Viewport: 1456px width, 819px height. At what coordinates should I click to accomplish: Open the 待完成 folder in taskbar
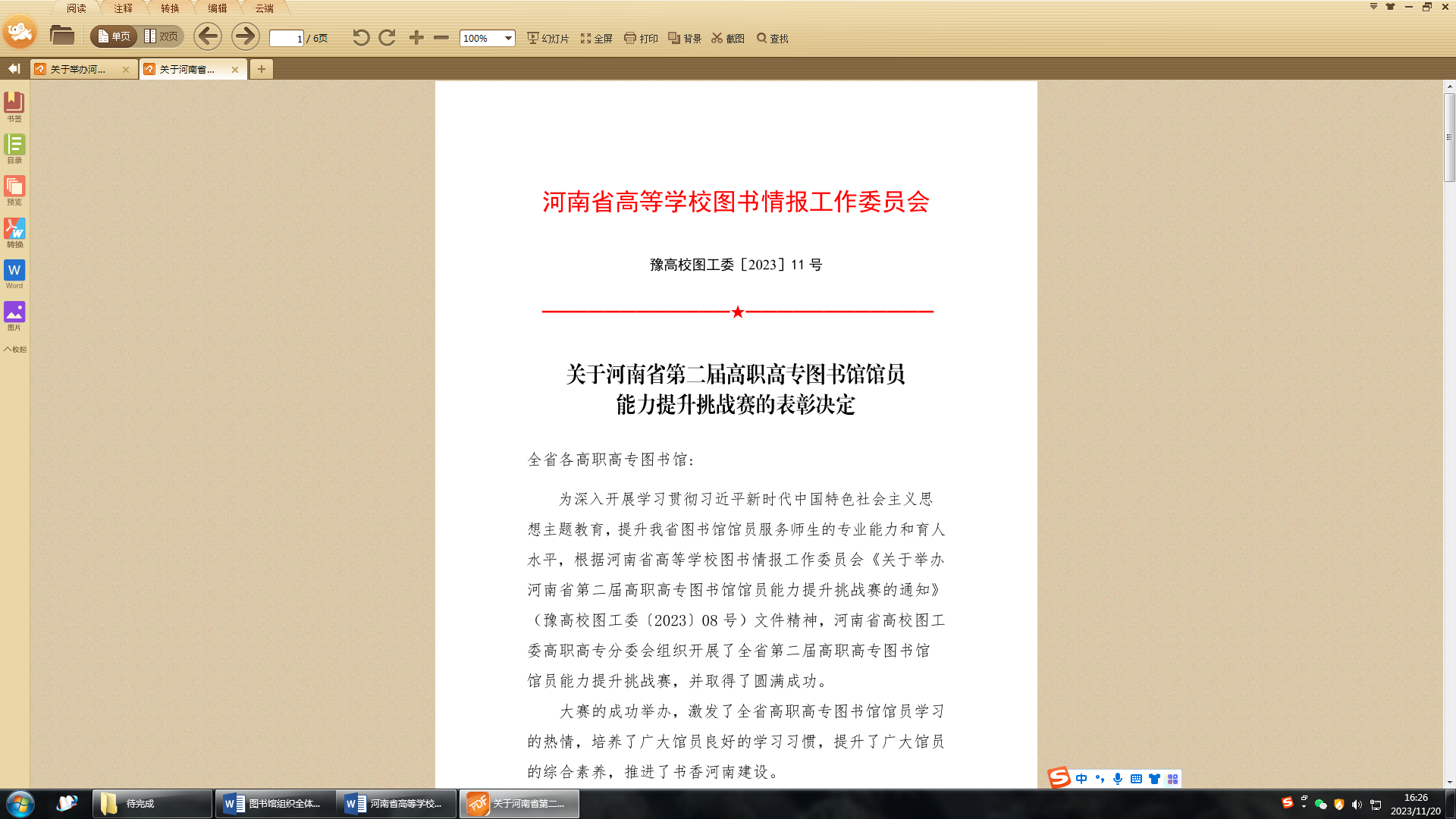click(x=152, y=803)
